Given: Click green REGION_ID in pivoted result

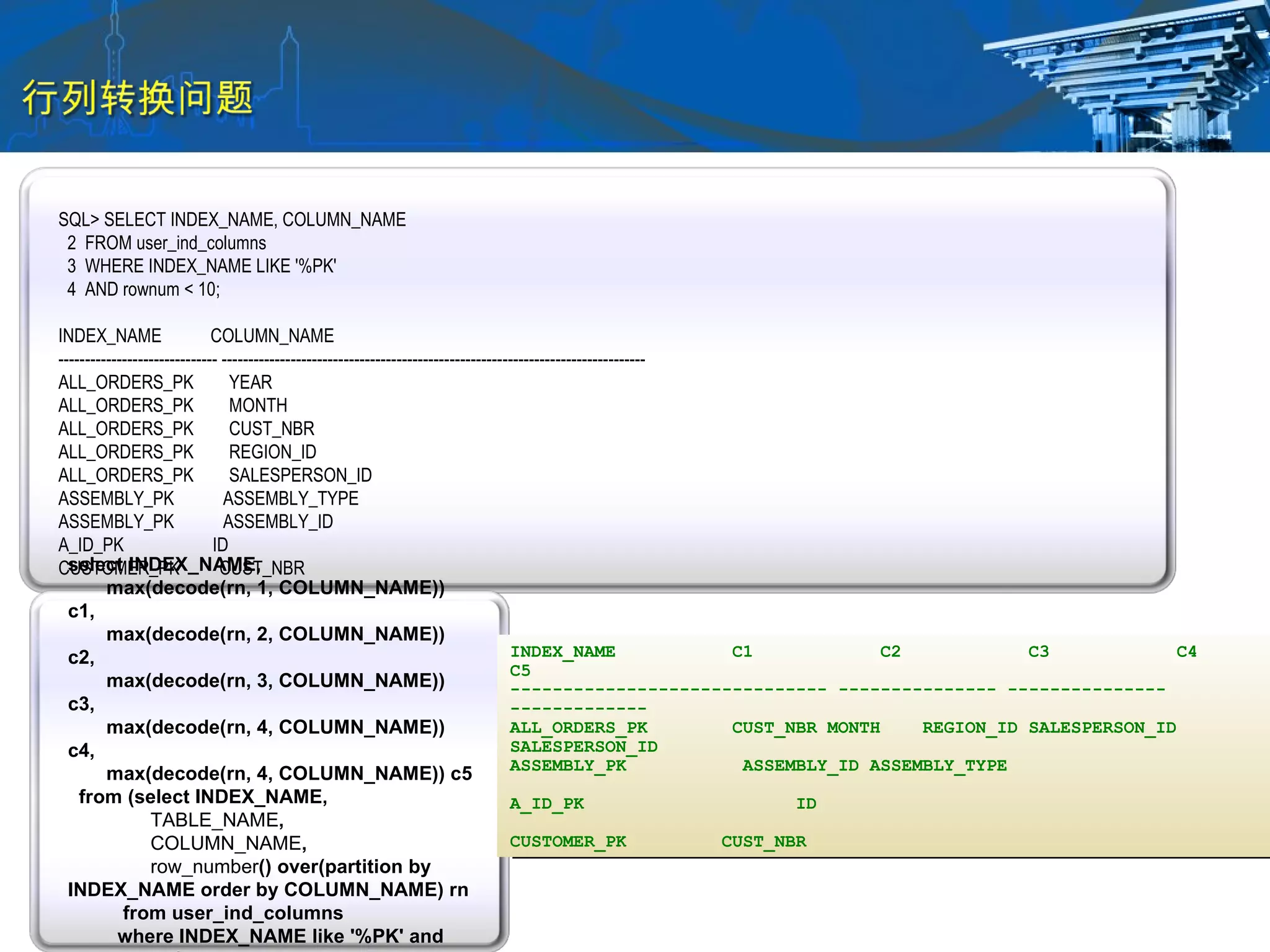Looking at the screenshot, I should click(970, 728).
